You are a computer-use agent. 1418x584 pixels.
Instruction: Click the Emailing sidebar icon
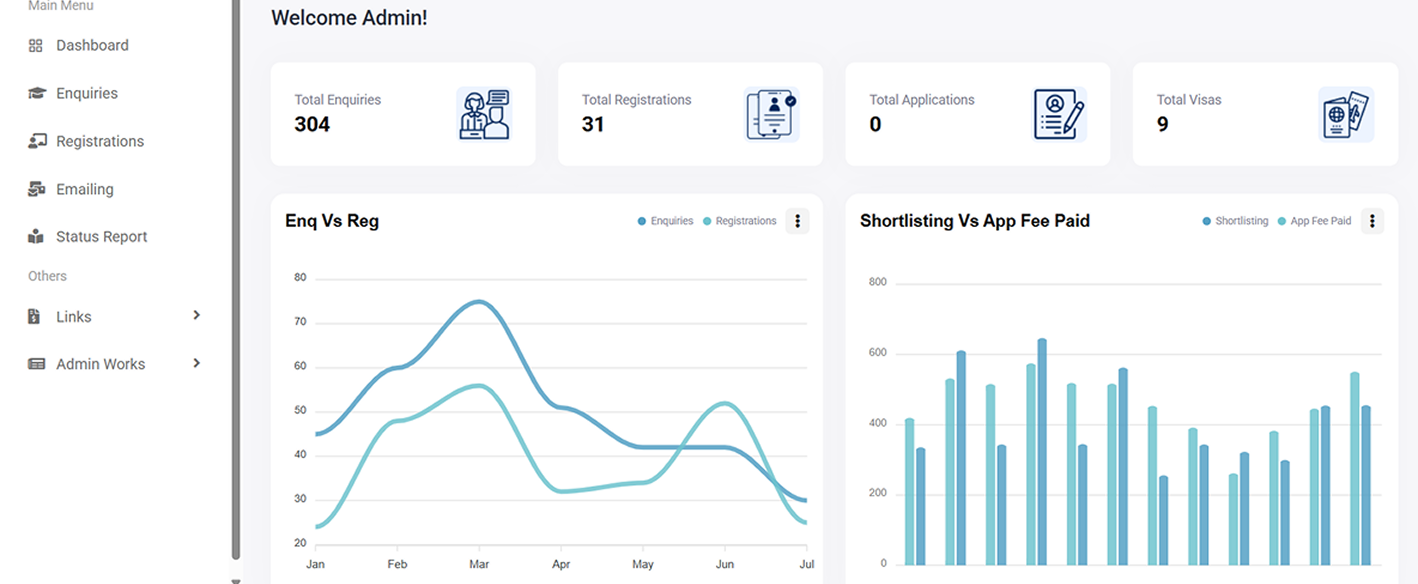point(36,189)
